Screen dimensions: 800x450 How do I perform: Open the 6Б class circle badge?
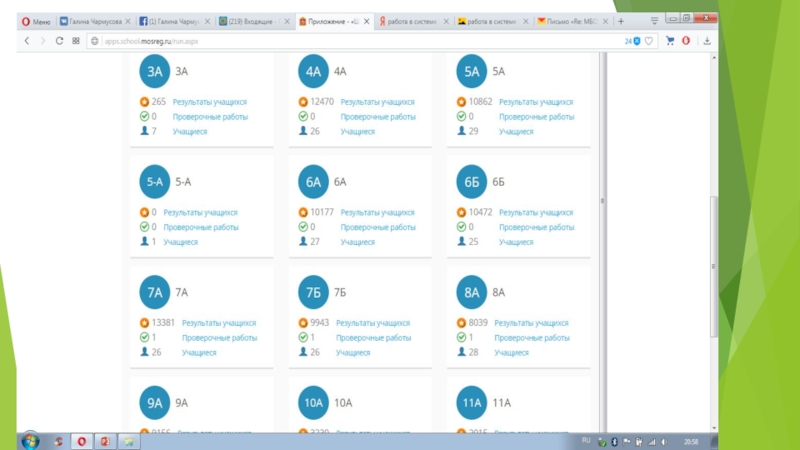point(471,181)
